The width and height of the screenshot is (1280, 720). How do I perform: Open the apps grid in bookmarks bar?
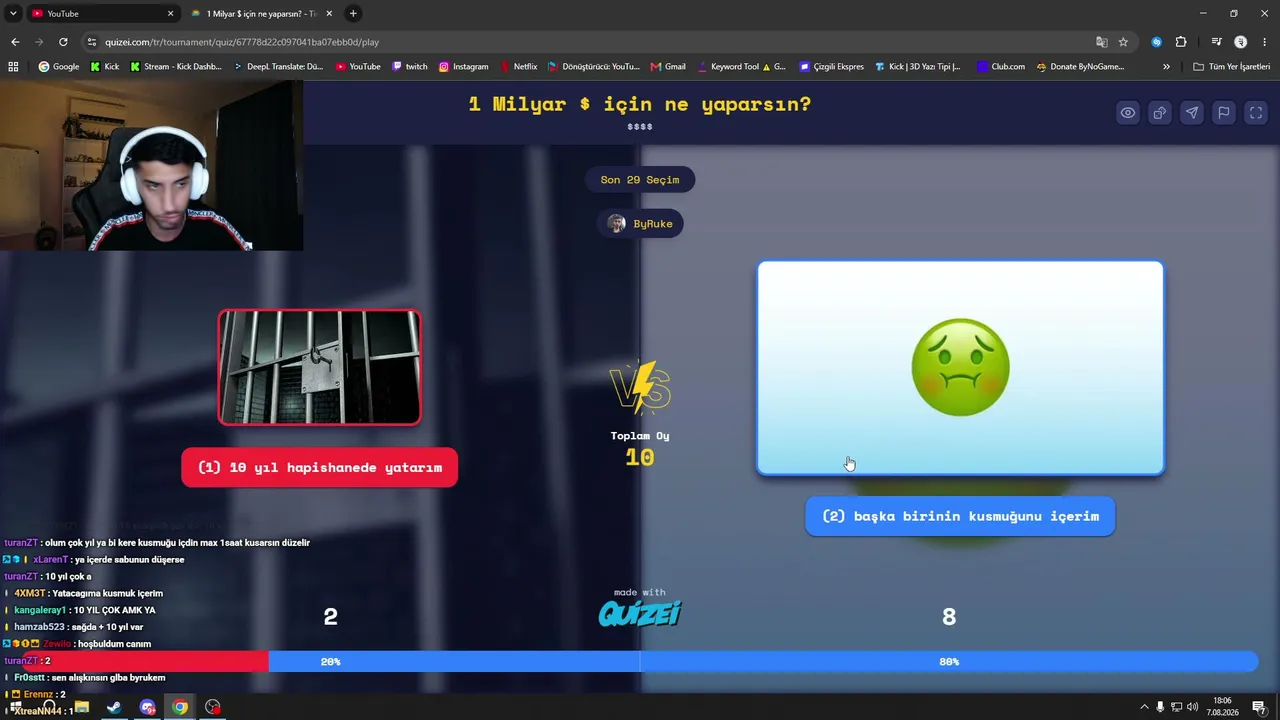coord(13,67)
